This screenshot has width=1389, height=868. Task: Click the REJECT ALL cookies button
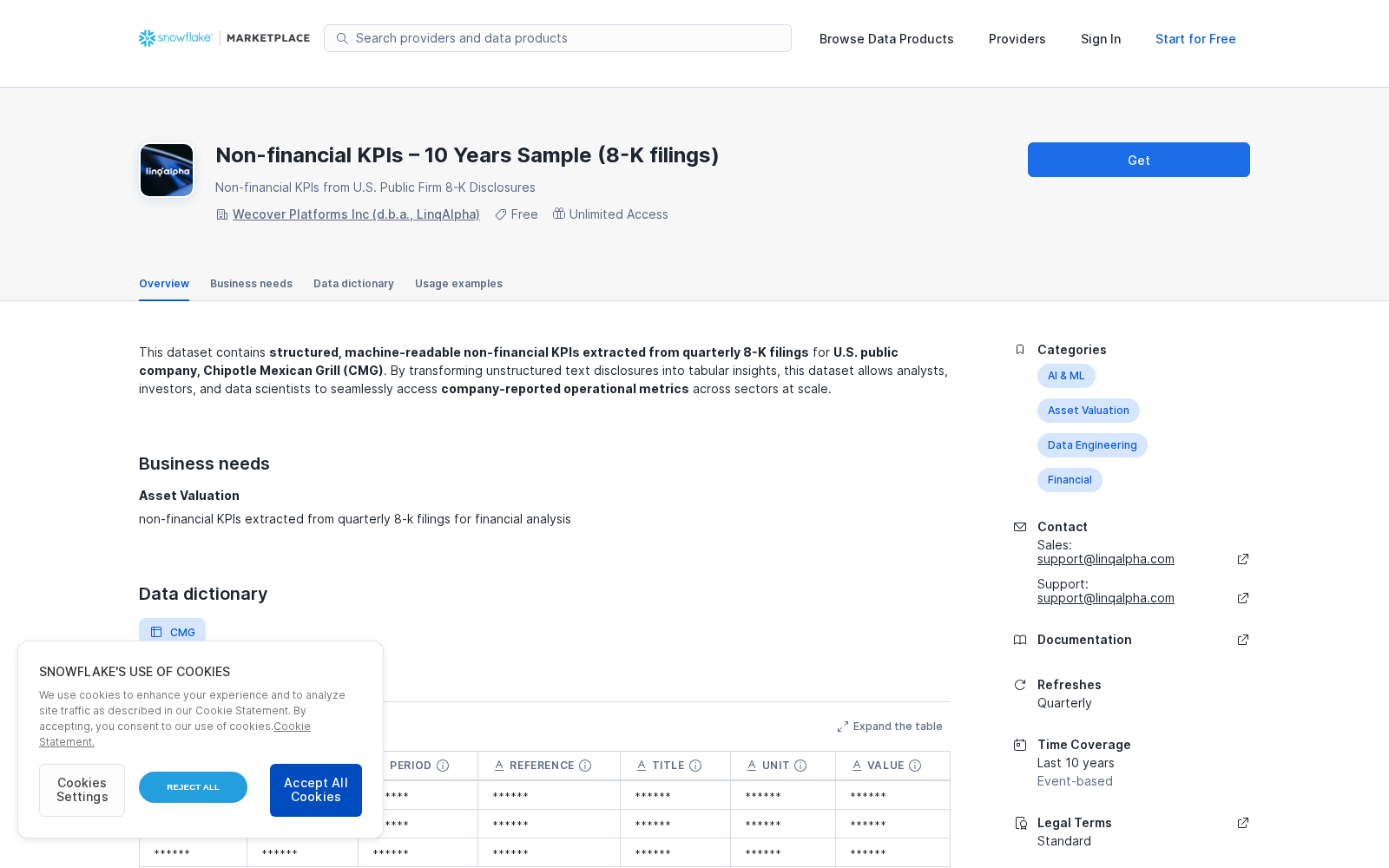click(x=193, y=787)
